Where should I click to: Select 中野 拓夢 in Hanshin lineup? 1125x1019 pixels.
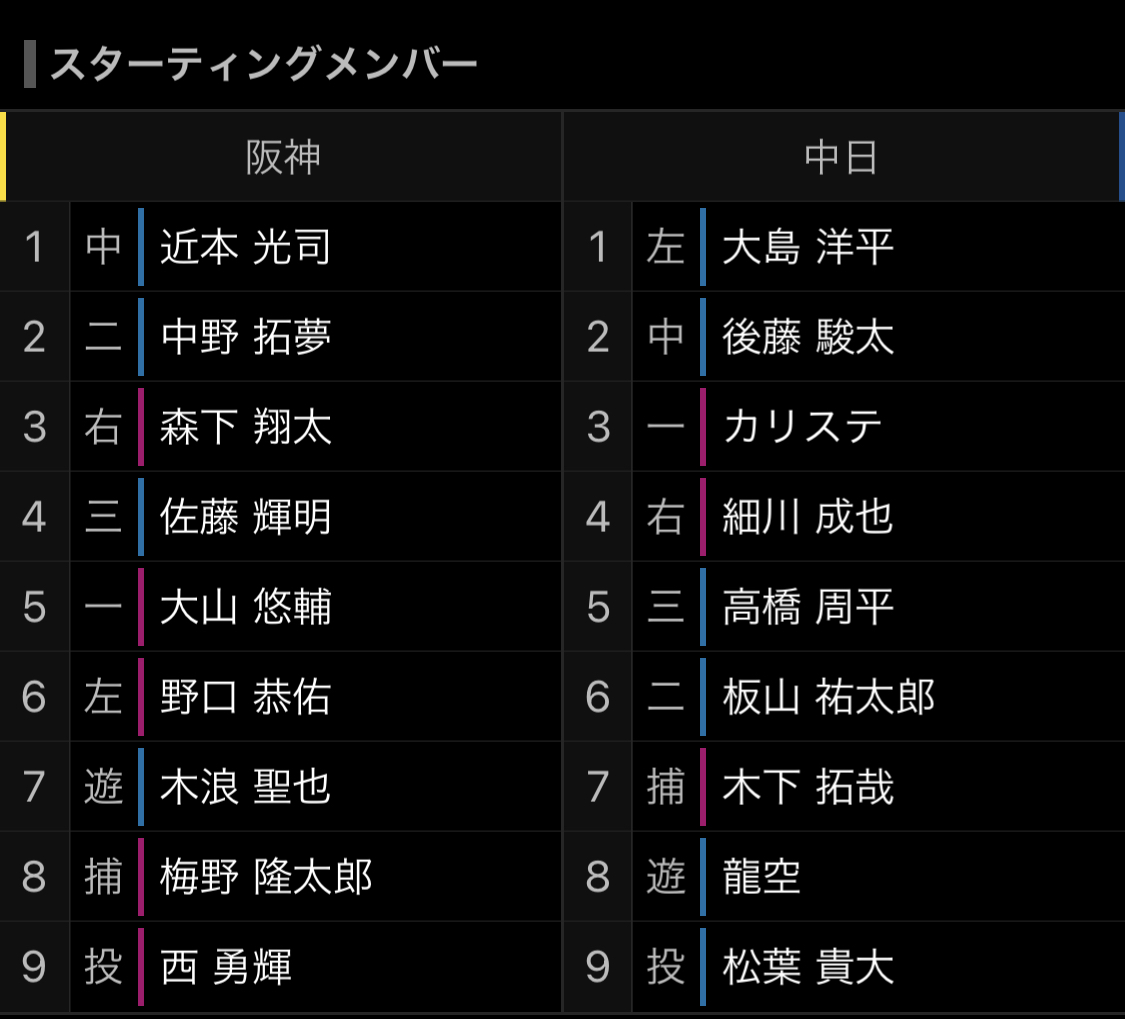point(245,337)
